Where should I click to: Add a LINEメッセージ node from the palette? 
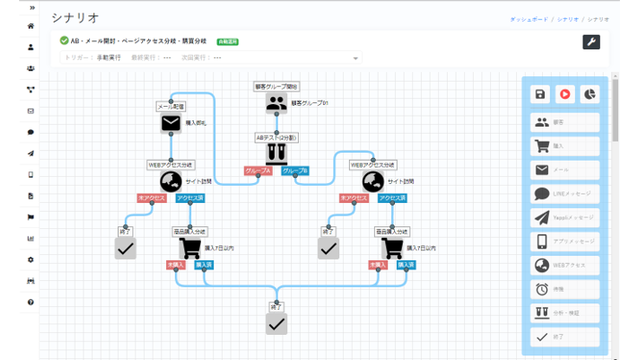(x=565, y=194)
